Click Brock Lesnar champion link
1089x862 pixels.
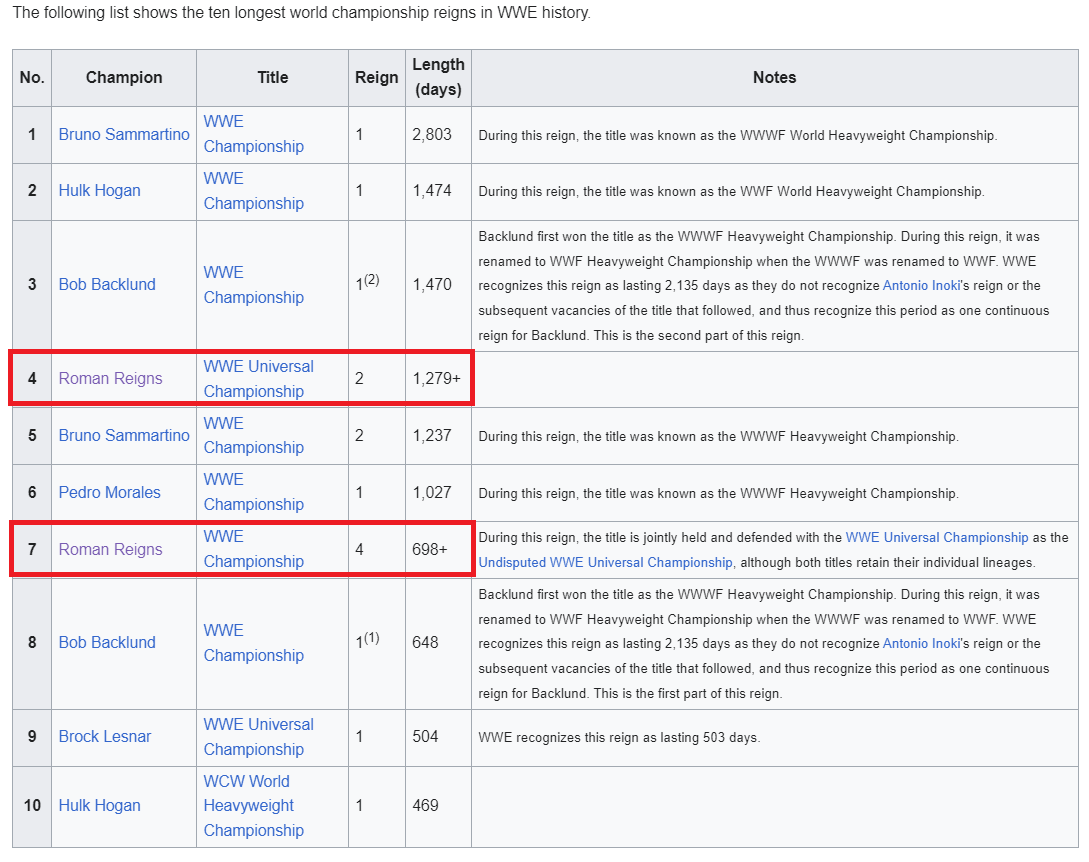click(x=105, y=736)
